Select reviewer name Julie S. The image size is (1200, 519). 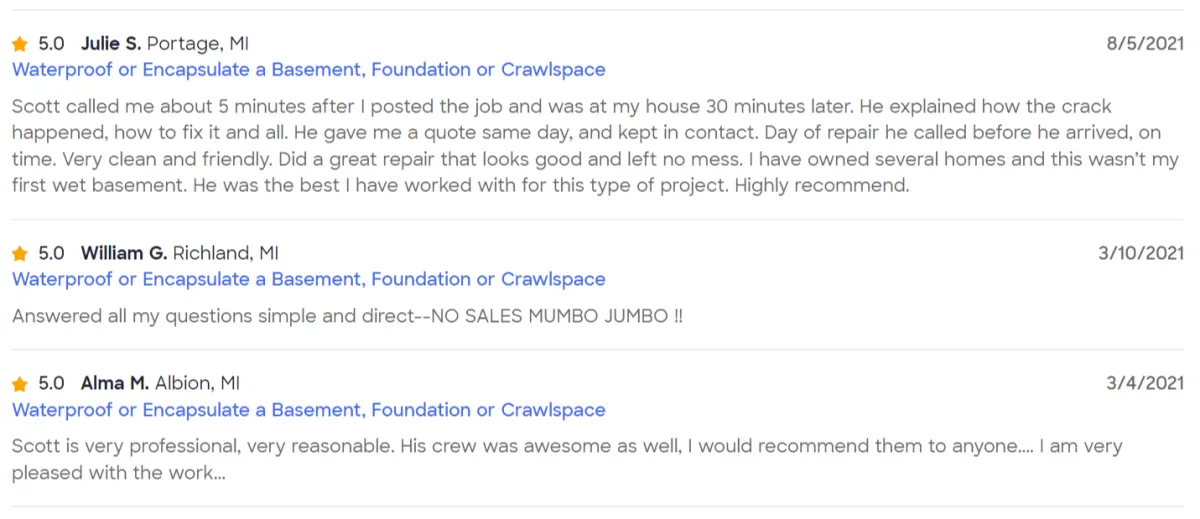[111, 44]
